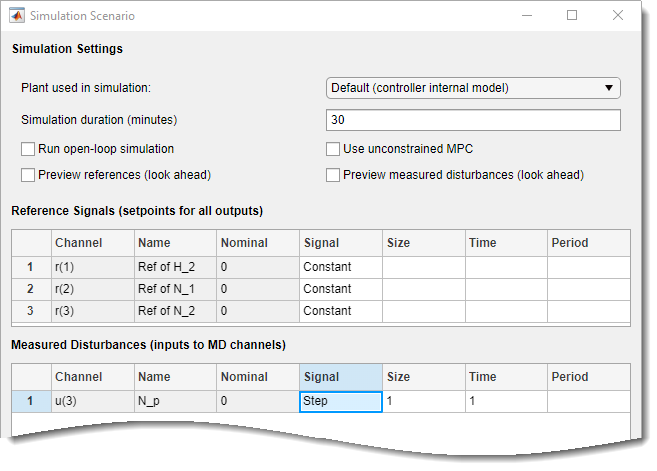
Task: Click the u(3) channel cell
Action: (x=93, y=401)
